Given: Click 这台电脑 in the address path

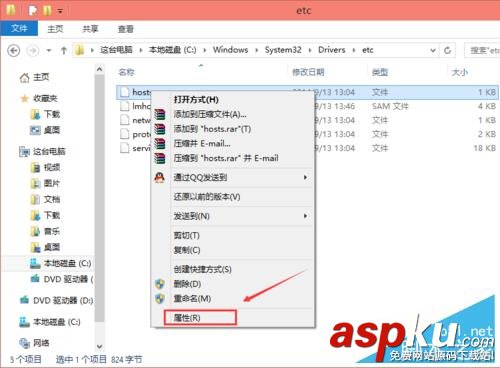Looking at the screenshot, I should [x=116, y=50].
